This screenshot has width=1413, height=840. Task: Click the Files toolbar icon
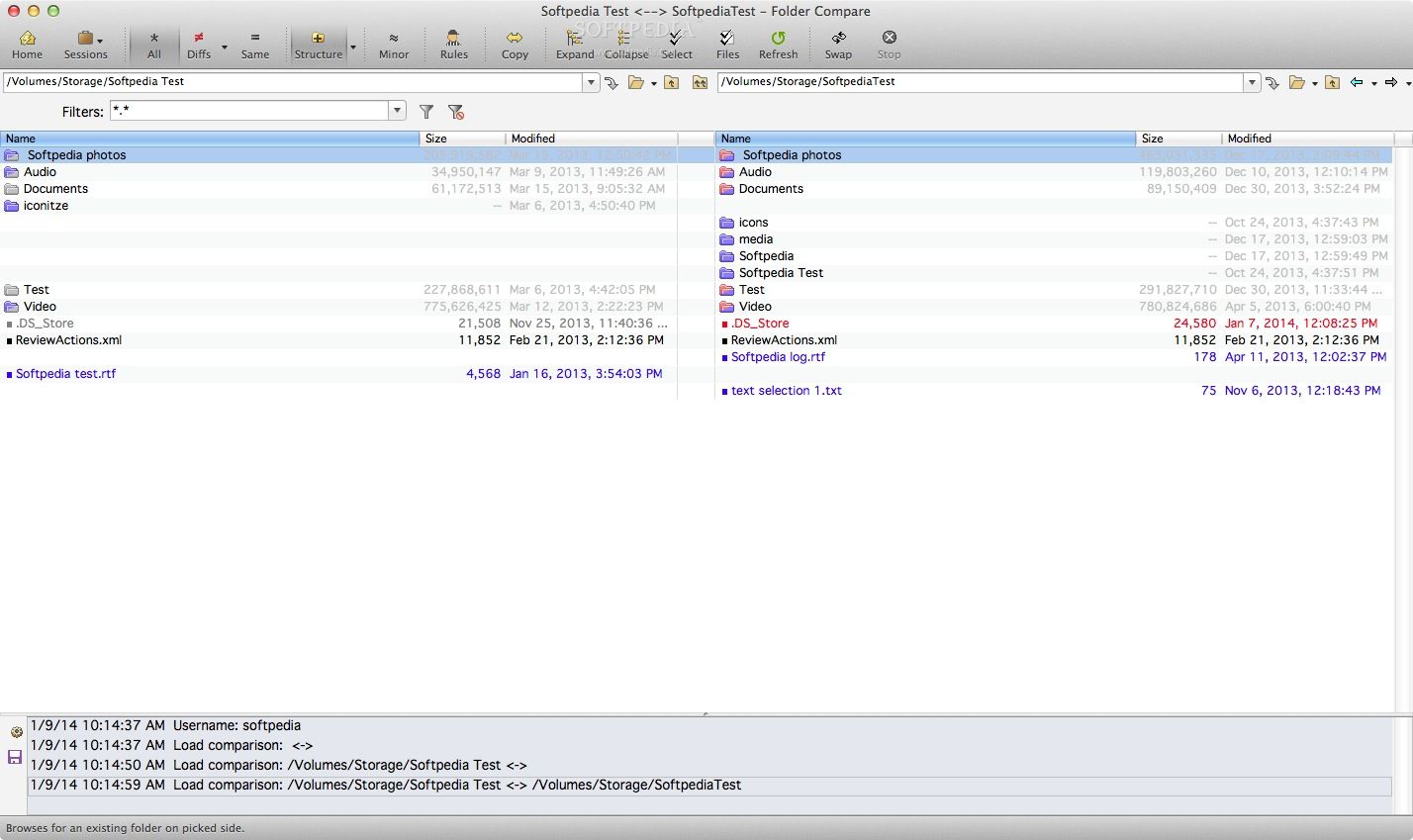(727, 45)
